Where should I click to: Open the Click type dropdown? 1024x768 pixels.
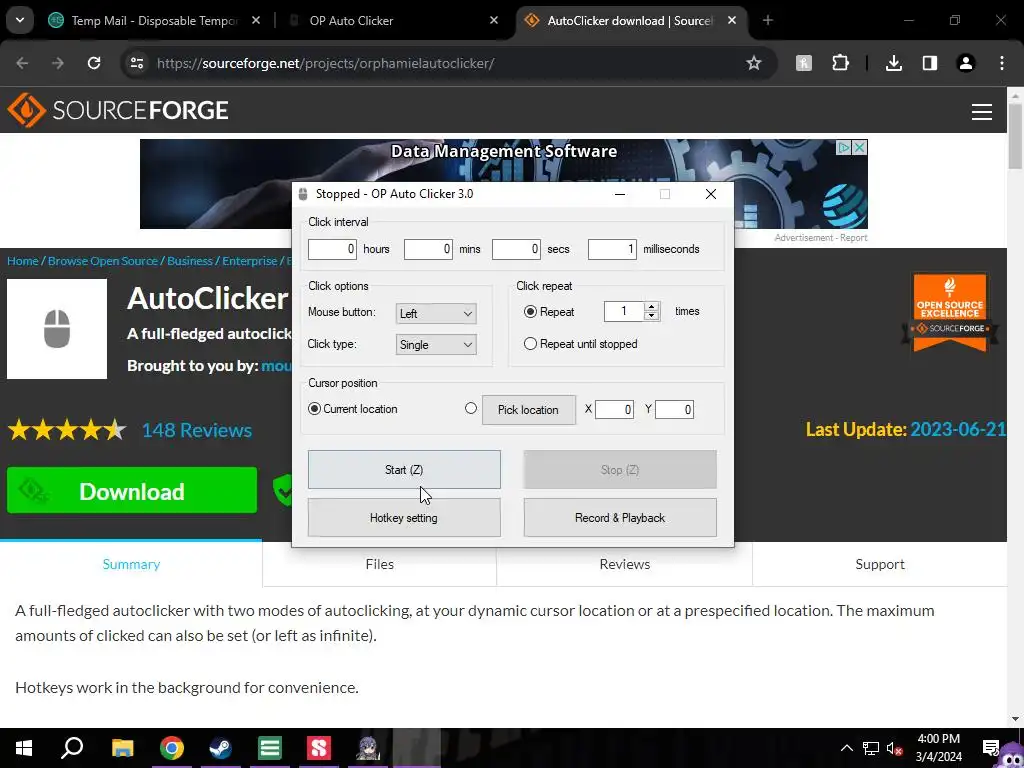tap(436, 345)
